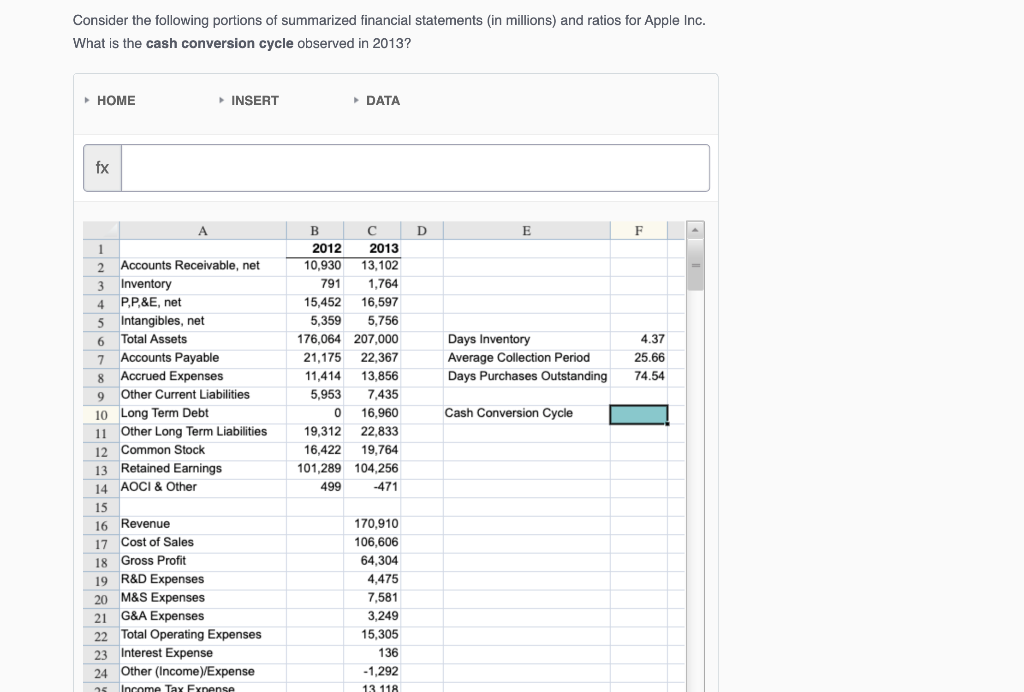Open the DATA ribbon tab
Image resolution: width=1024 pixels, height=692 pixels.
383,101
